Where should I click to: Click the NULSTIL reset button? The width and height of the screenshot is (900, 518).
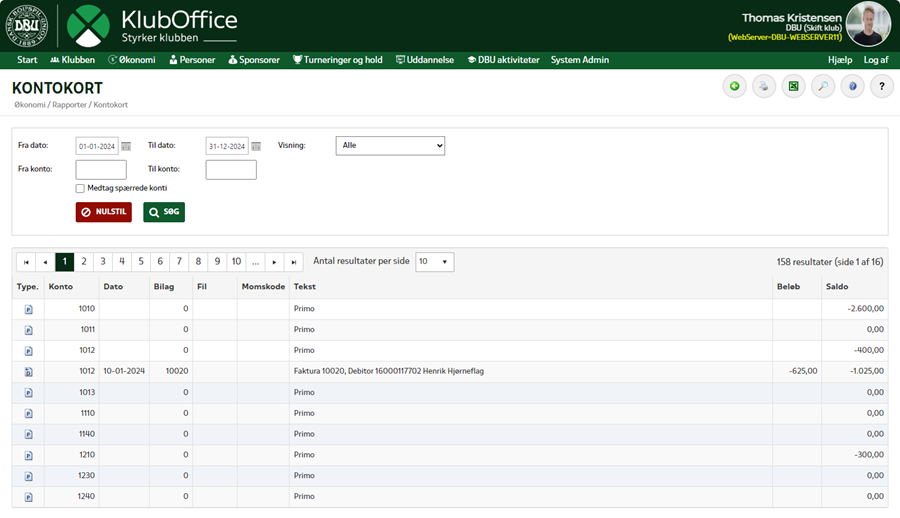pyautogui.click(x=104, y=212)
